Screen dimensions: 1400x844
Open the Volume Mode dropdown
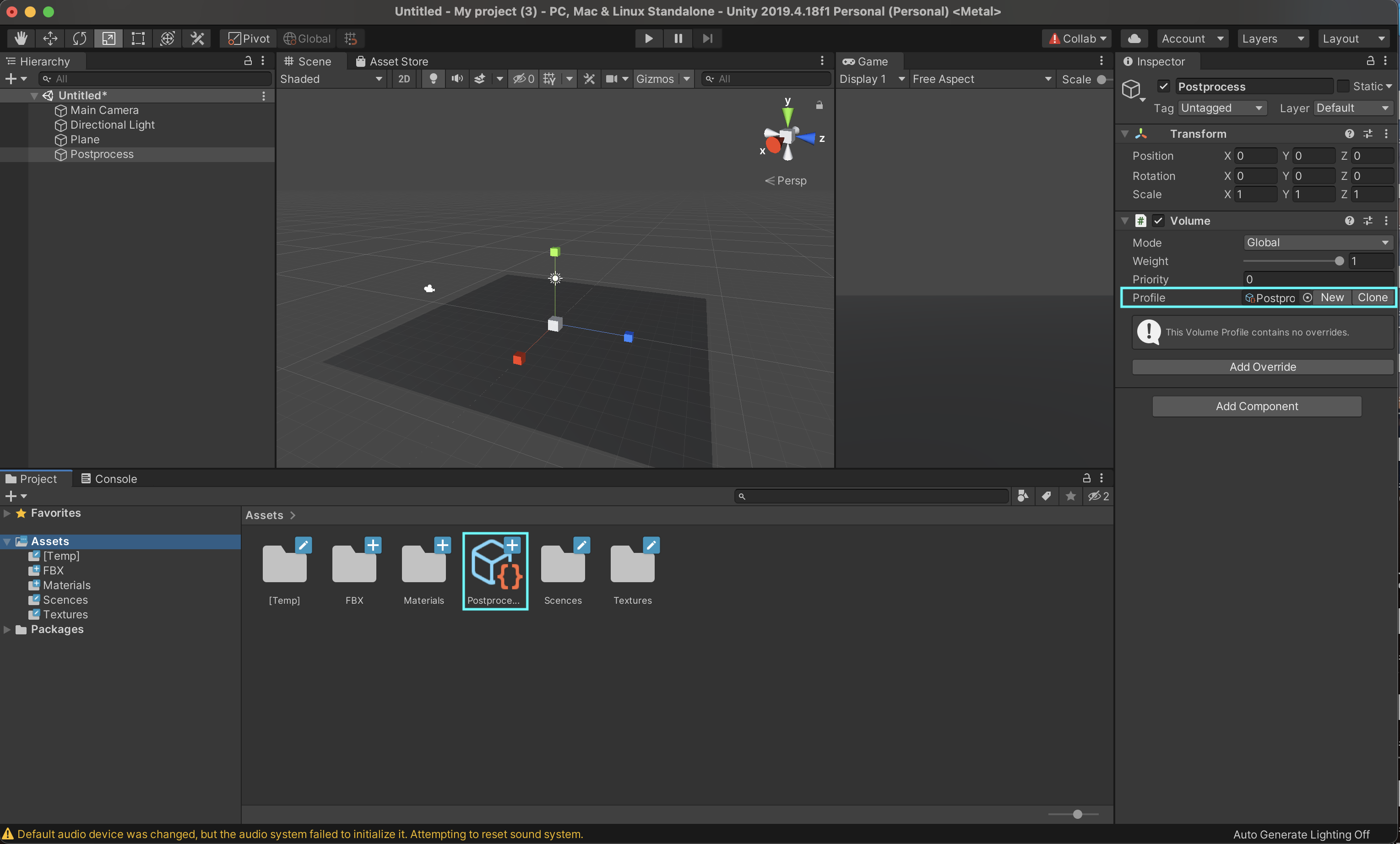(x=1317, y=243)
